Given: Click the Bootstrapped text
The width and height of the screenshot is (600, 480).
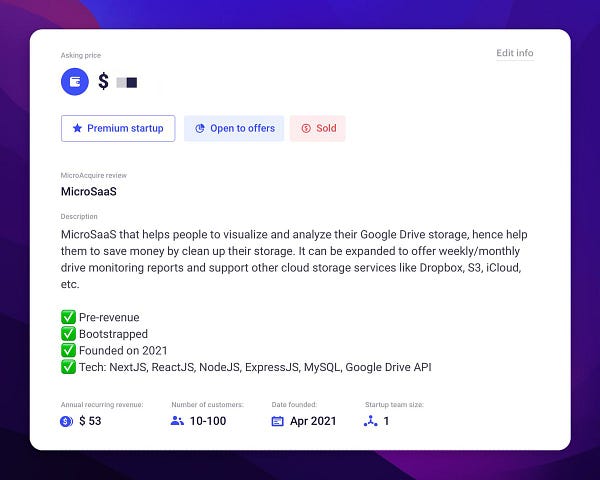Looking at the screenshot, I should (113, 334).
